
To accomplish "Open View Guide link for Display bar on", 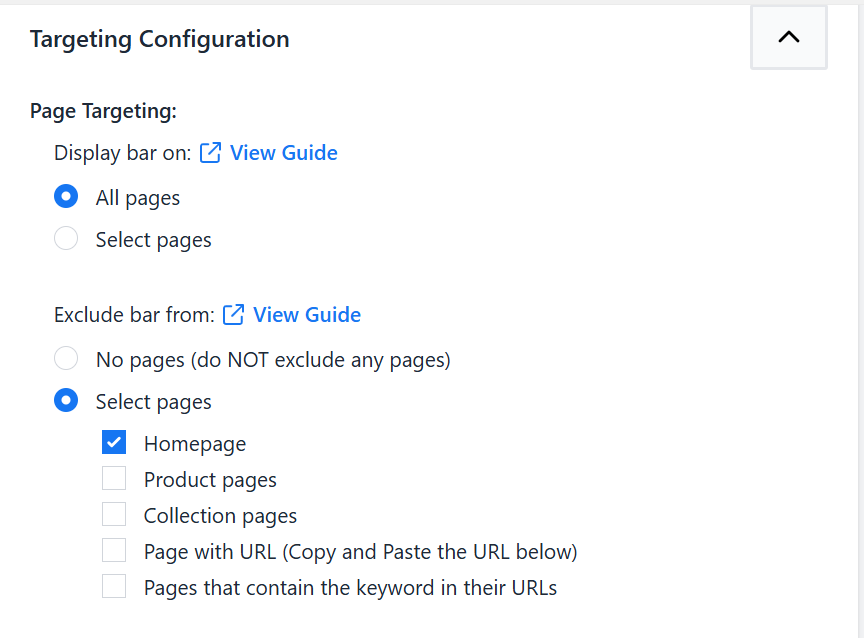I will 283,153.
